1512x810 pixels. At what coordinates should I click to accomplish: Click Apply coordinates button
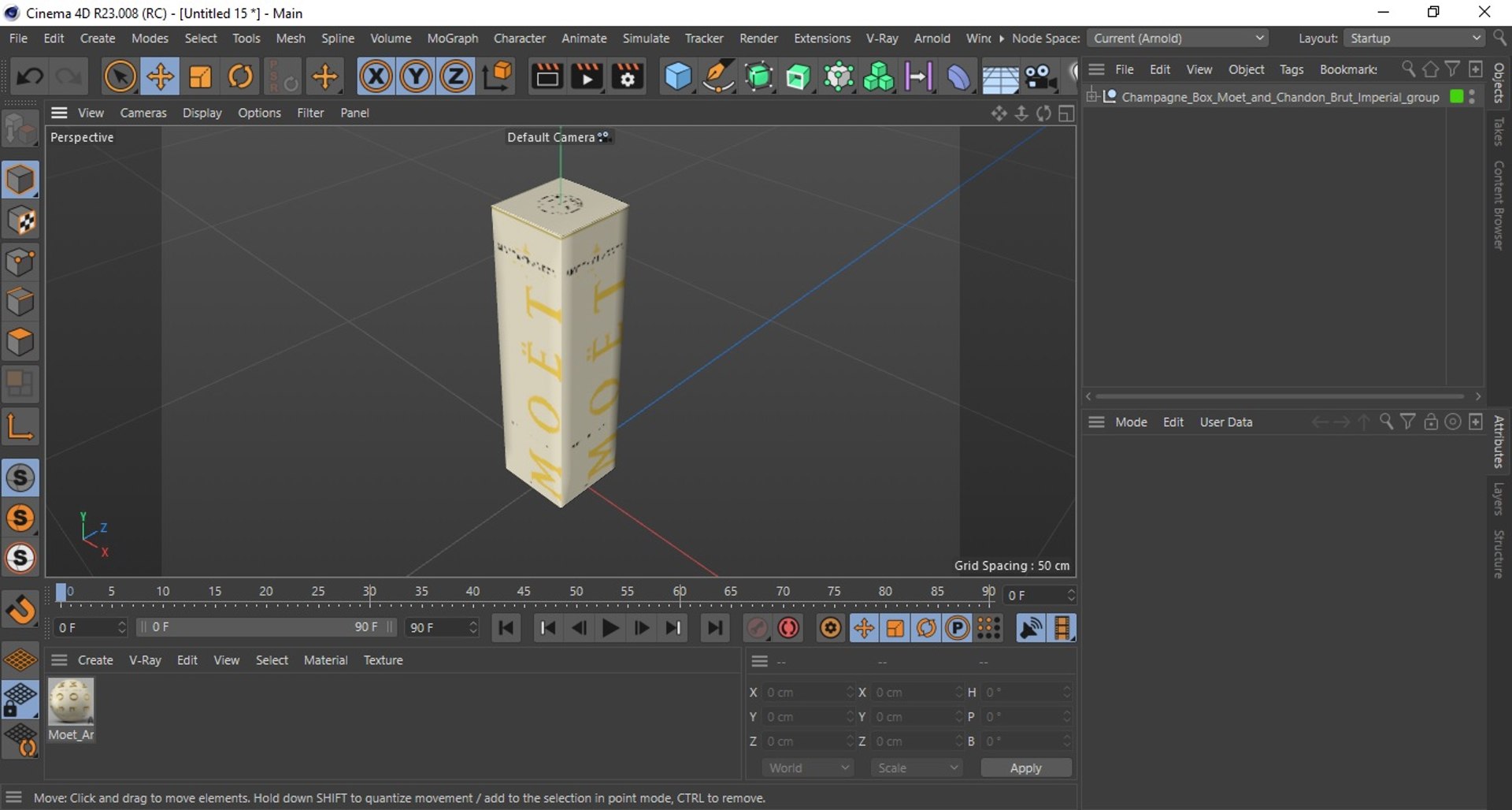coord(1025,767)
